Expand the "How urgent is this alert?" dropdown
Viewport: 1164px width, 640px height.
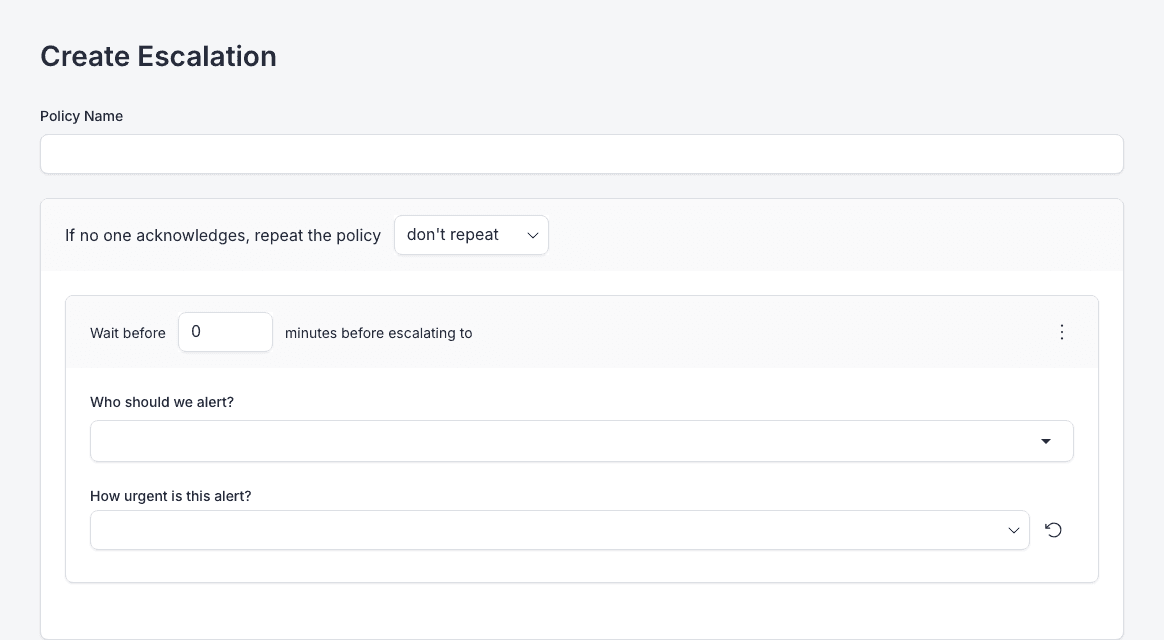tap(560, 530)
